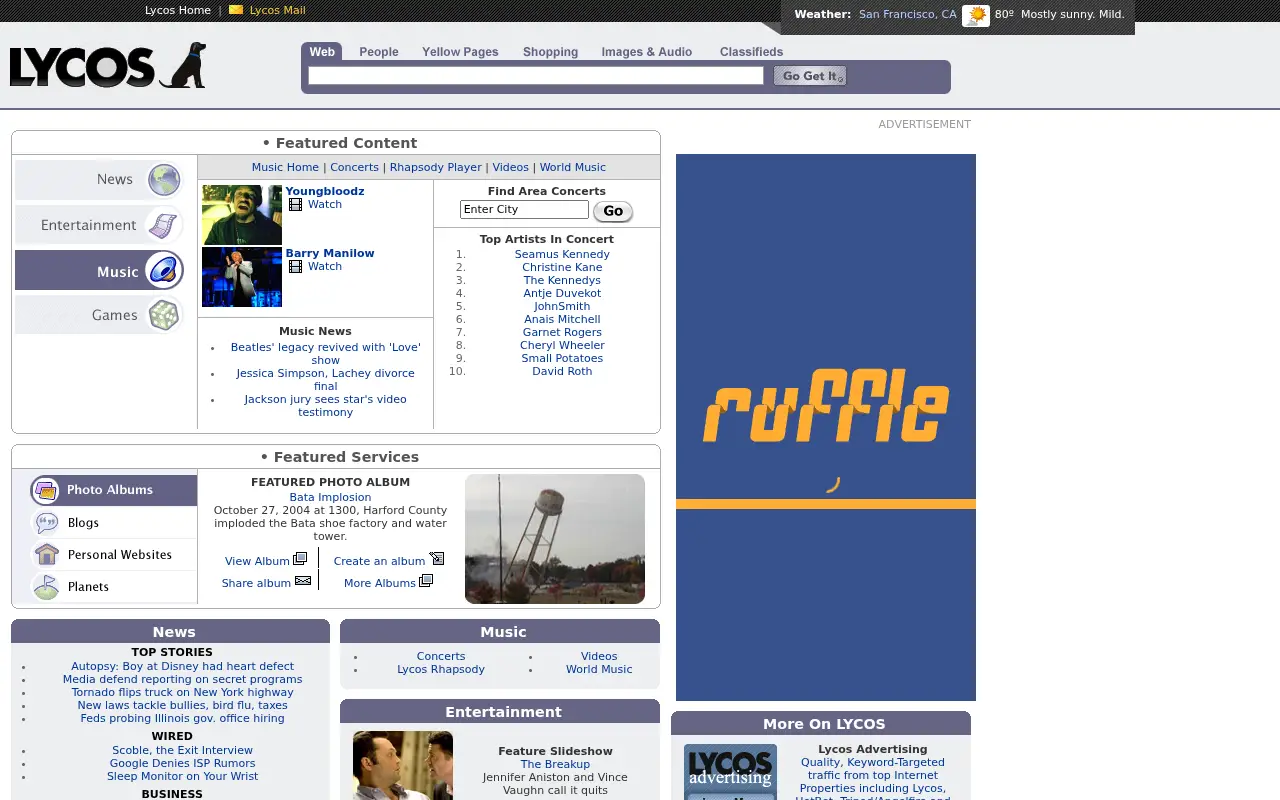The width and height of the screenshot is (1280, 800).
Task: Click film icon beside Barry Manilow Watch
Action: coord(295,267)
